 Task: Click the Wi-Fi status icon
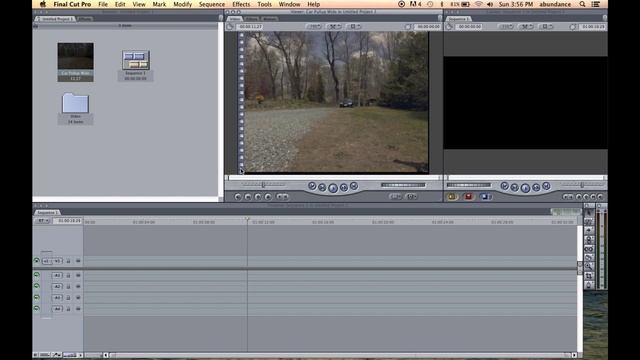(478, 4)
